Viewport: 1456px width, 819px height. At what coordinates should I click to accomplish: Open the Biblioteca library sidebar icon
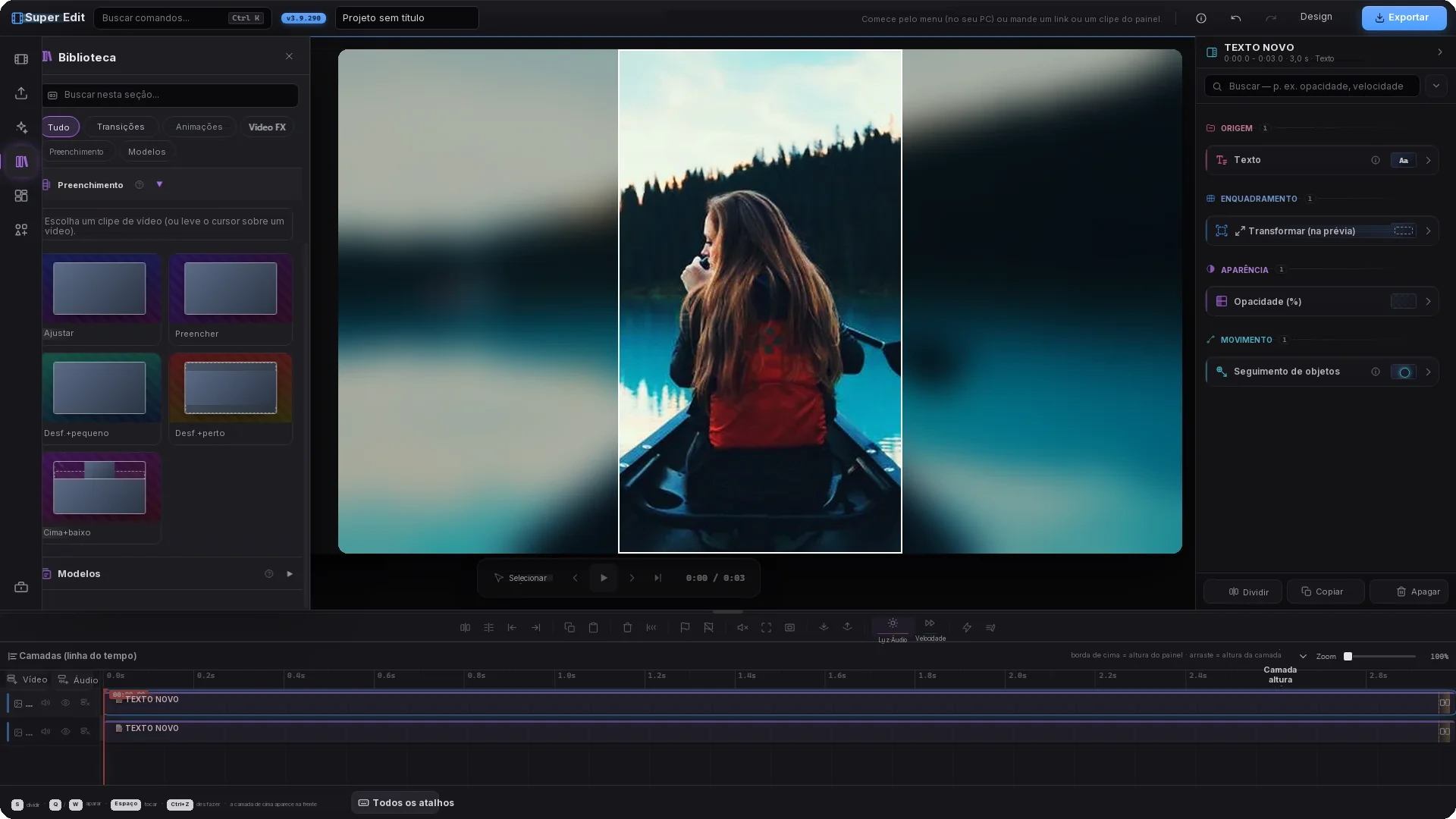[21, 162]
